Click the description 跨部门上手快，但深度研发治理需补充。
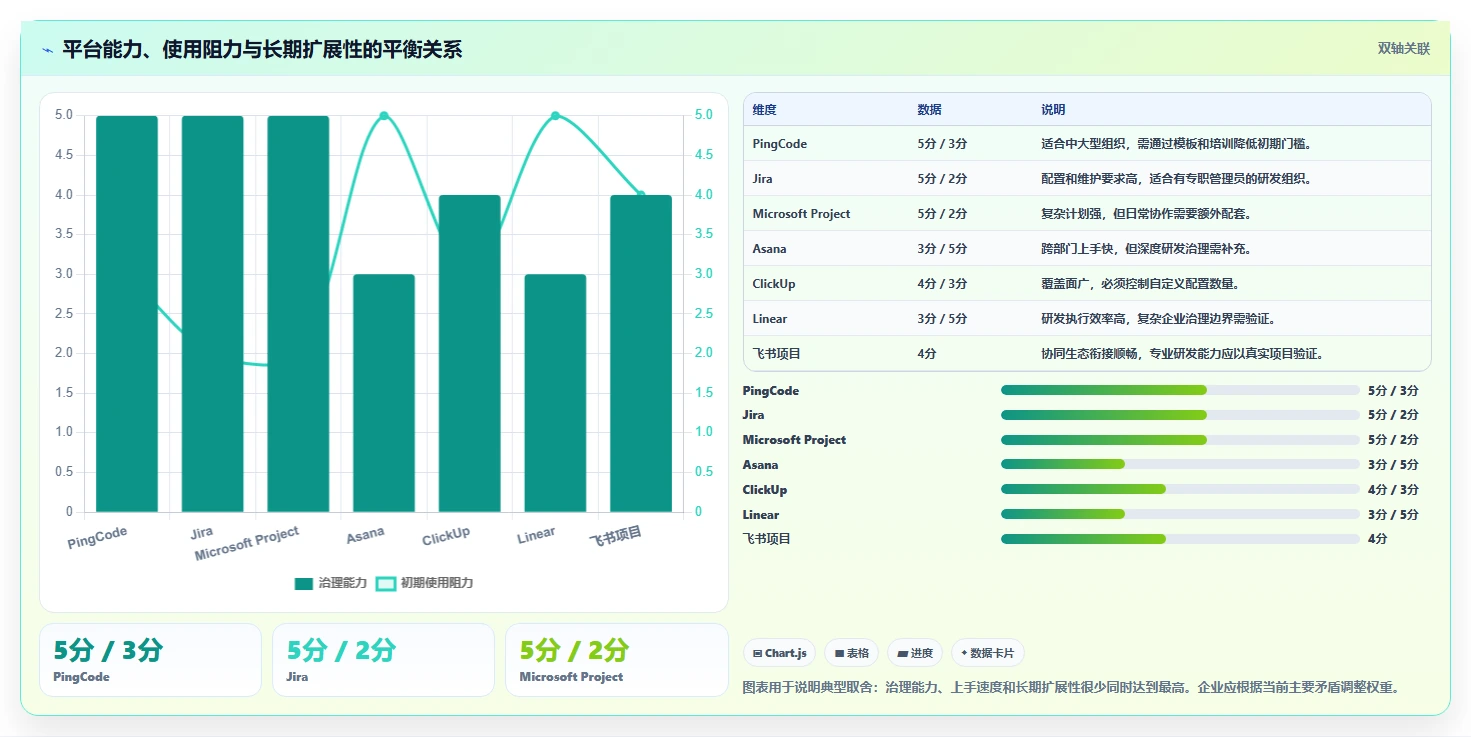Viewport: 1471px width, 737px height. coord(1146,249)
